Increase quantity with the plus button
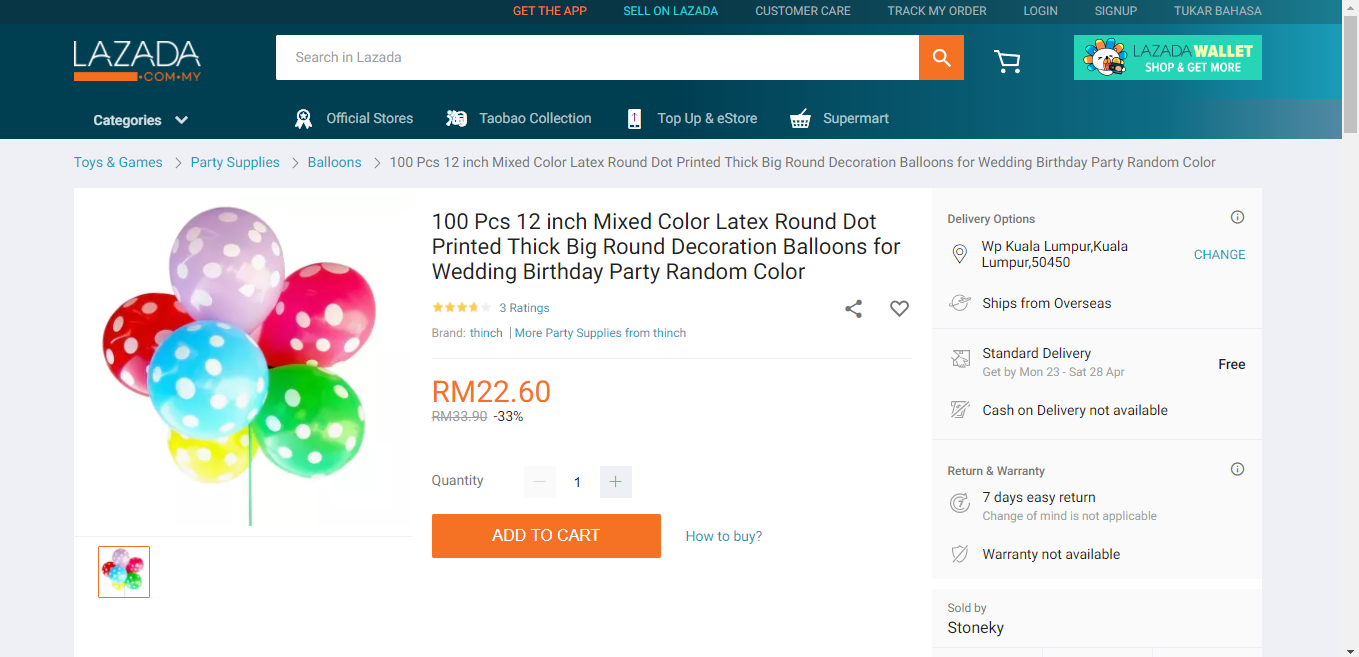This screenshot has width=1359, height=657. click(615, 482)
